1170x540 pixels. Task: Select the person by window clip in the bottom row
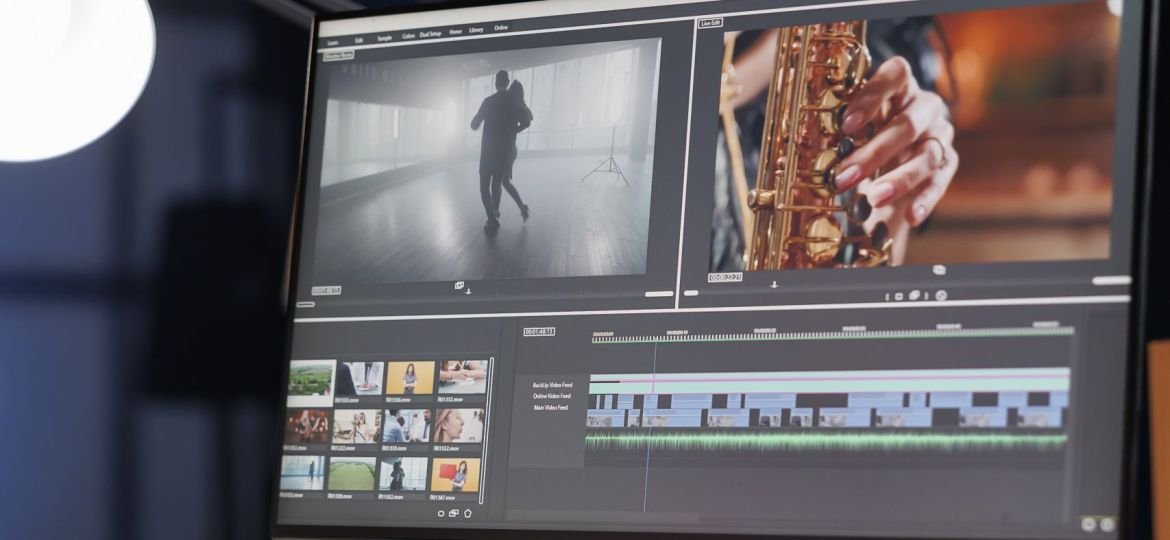pyautogui.click(x=303, y=474)
